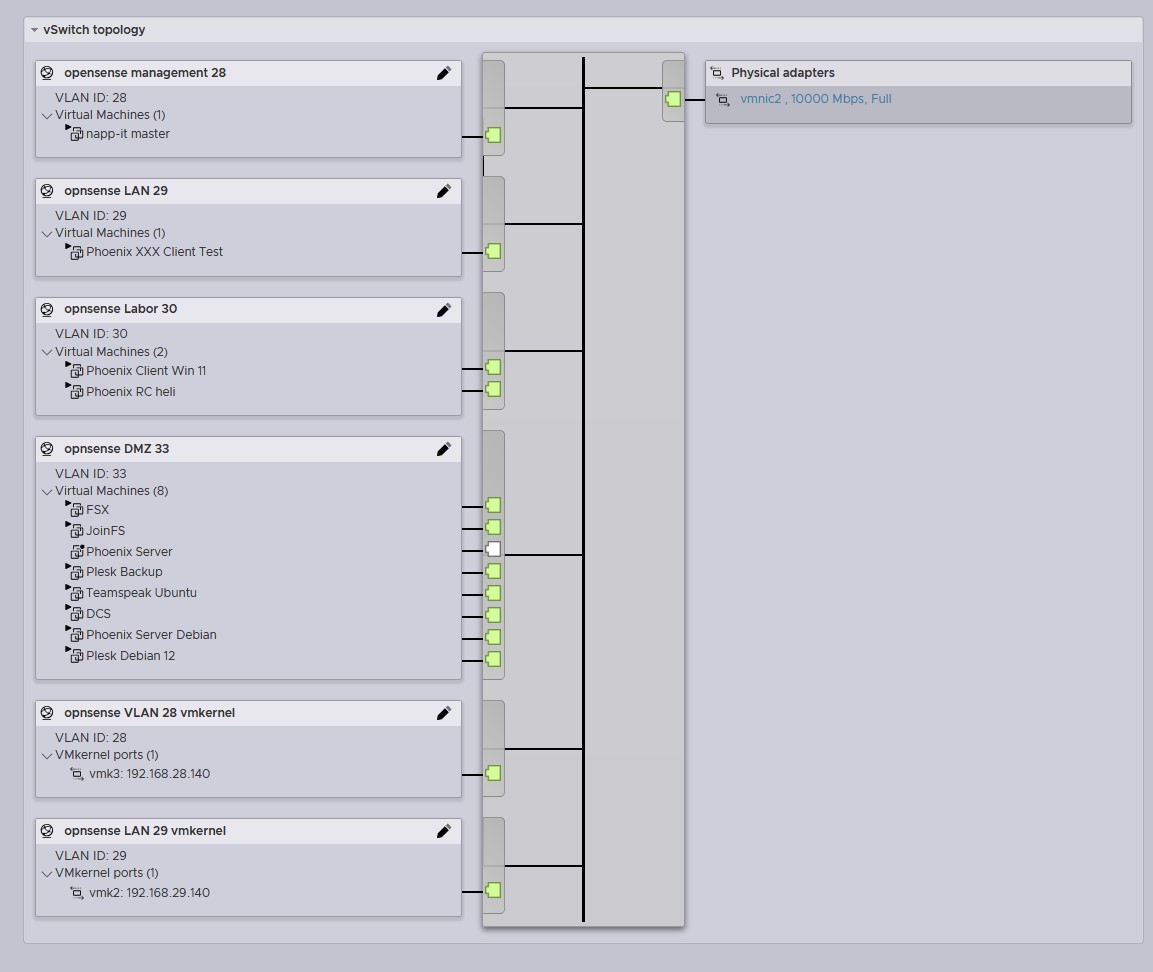Collapse Virtual Machines (8) list in DMZ 33

coord(47,491)
